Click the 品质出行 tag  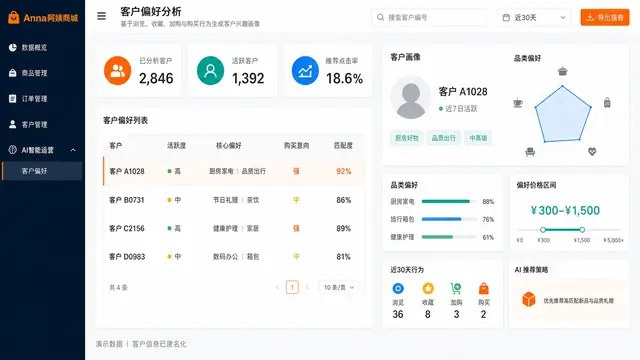444,138
